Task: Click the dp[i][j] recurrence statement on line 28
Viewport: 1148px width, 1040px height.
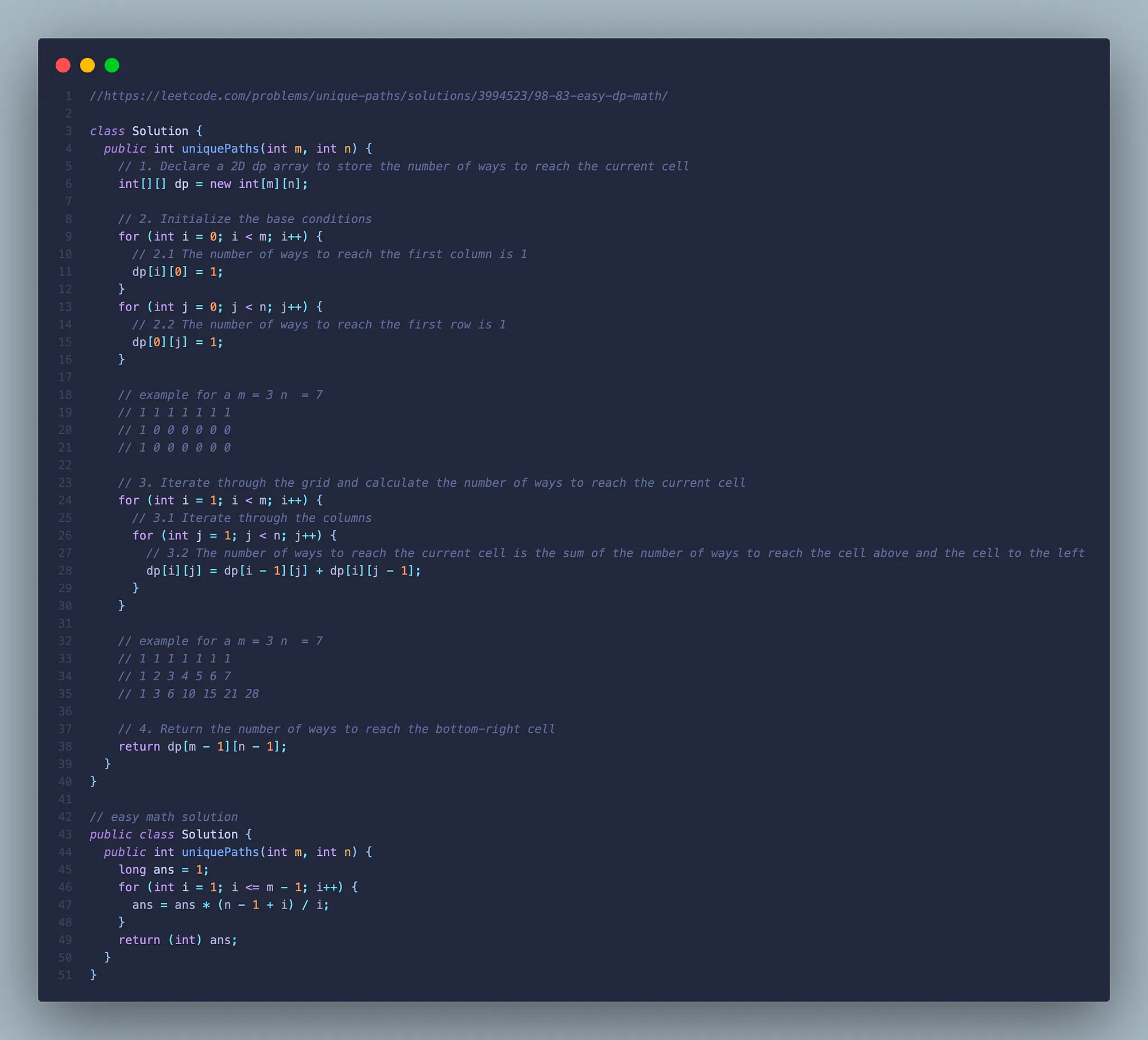Action: (x=284, y=571)
